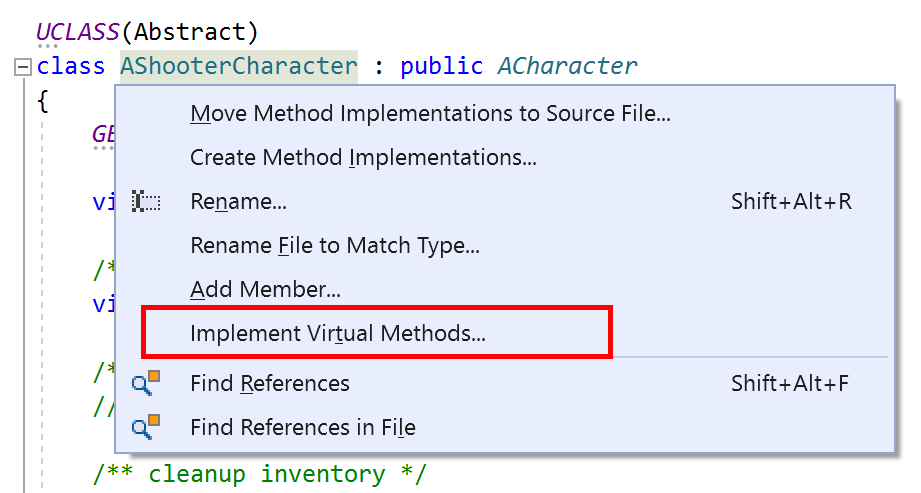
Task: Click the class keyword
Action: point(70,67)
